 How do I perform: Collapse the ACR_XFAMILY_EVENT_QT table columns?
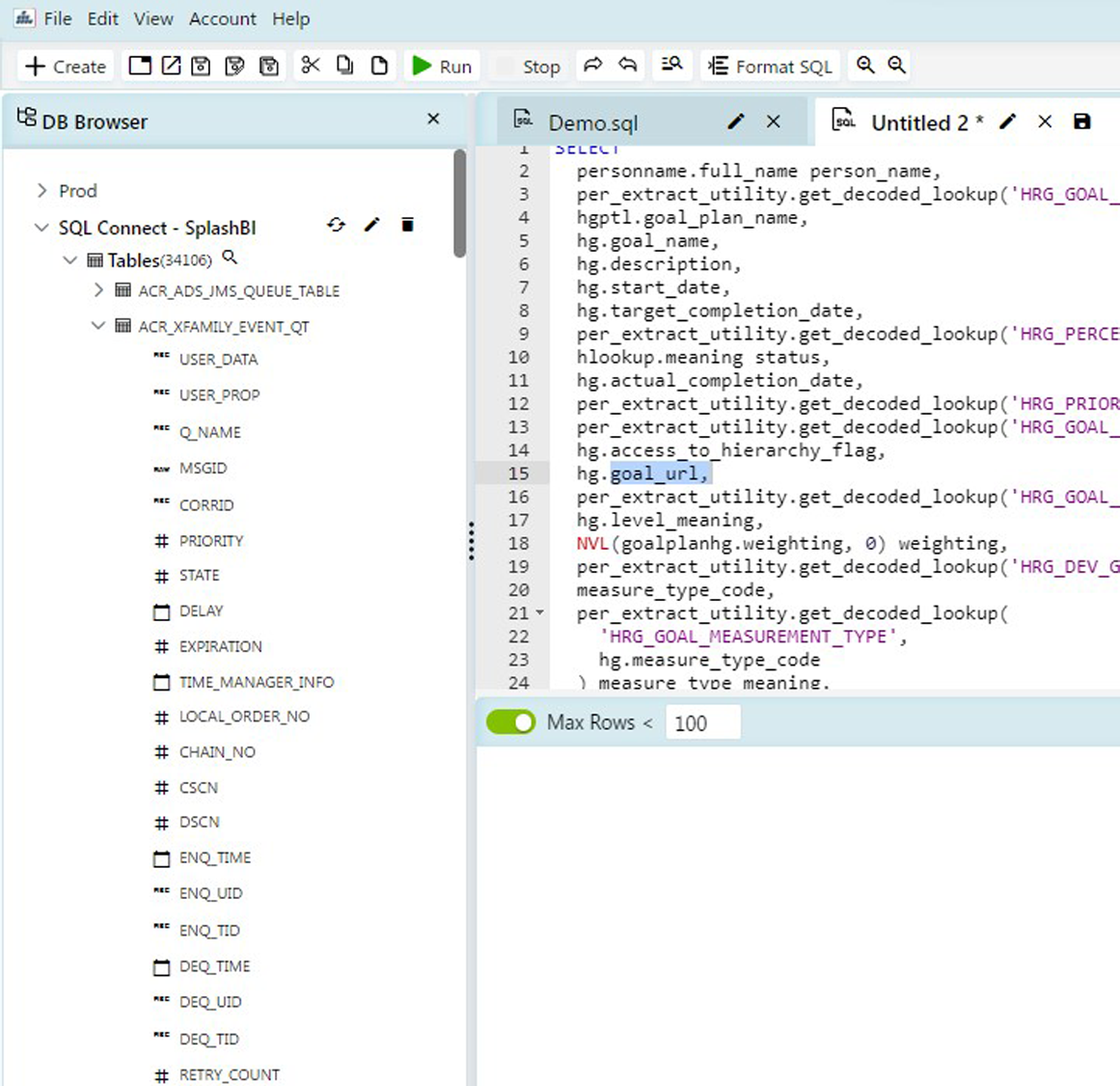tap(97, 326)
